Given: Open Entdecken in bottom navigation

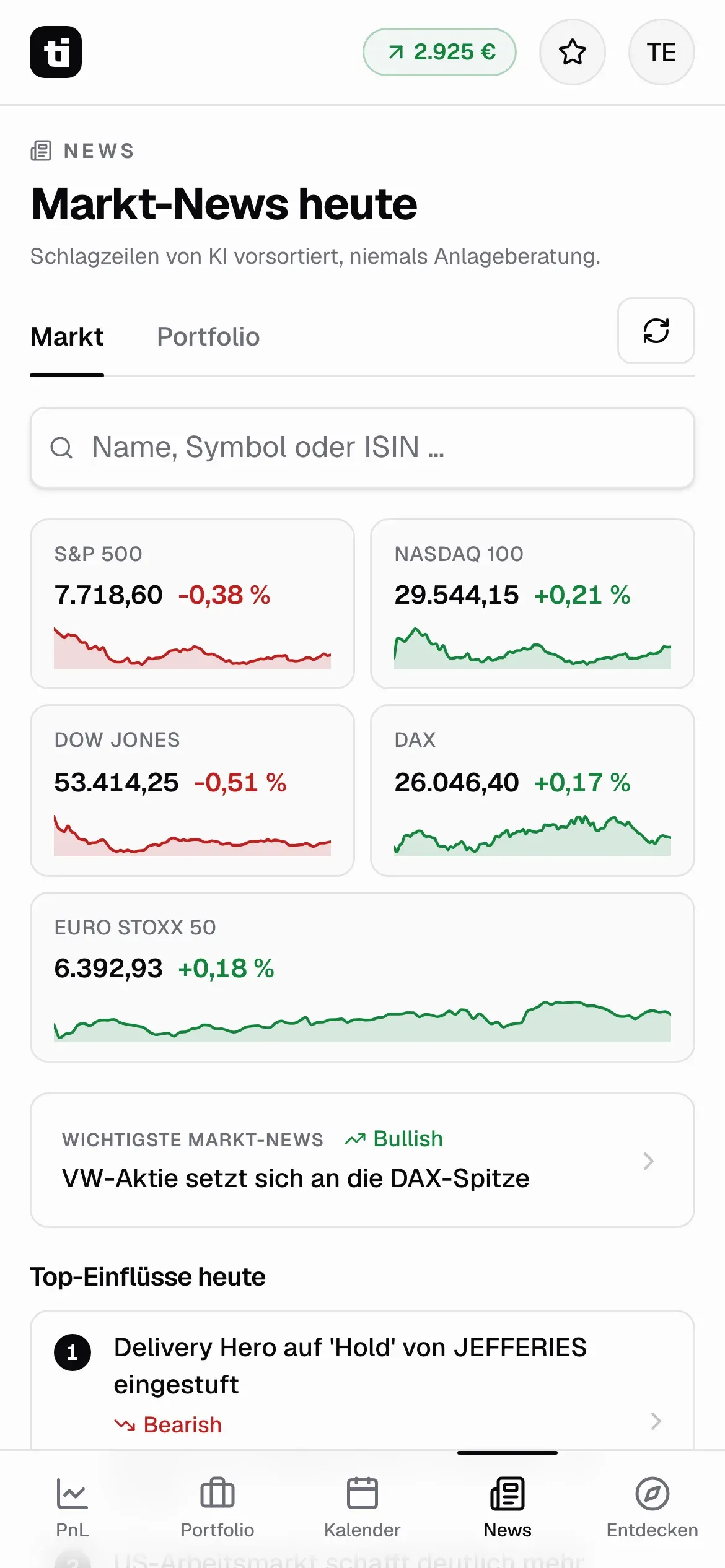Looking at the screenshot, I should 652,1509.
